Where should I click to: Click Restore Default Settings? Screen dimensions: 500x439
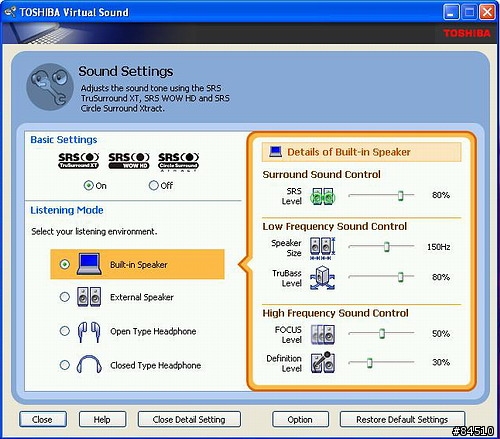click(x=402, y=419)
